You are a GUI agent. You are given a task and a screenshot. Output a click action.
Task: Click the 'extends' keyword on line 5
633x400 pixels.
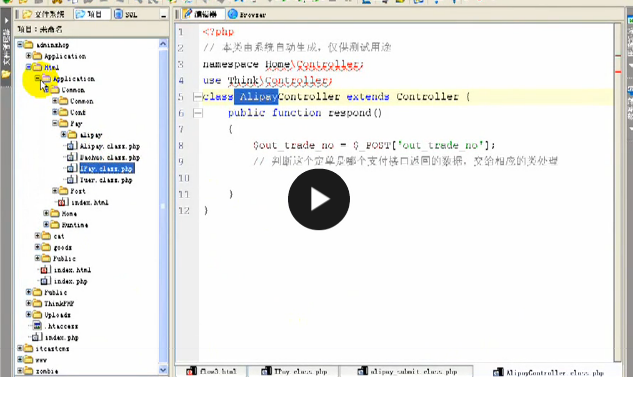pos(368,97)
